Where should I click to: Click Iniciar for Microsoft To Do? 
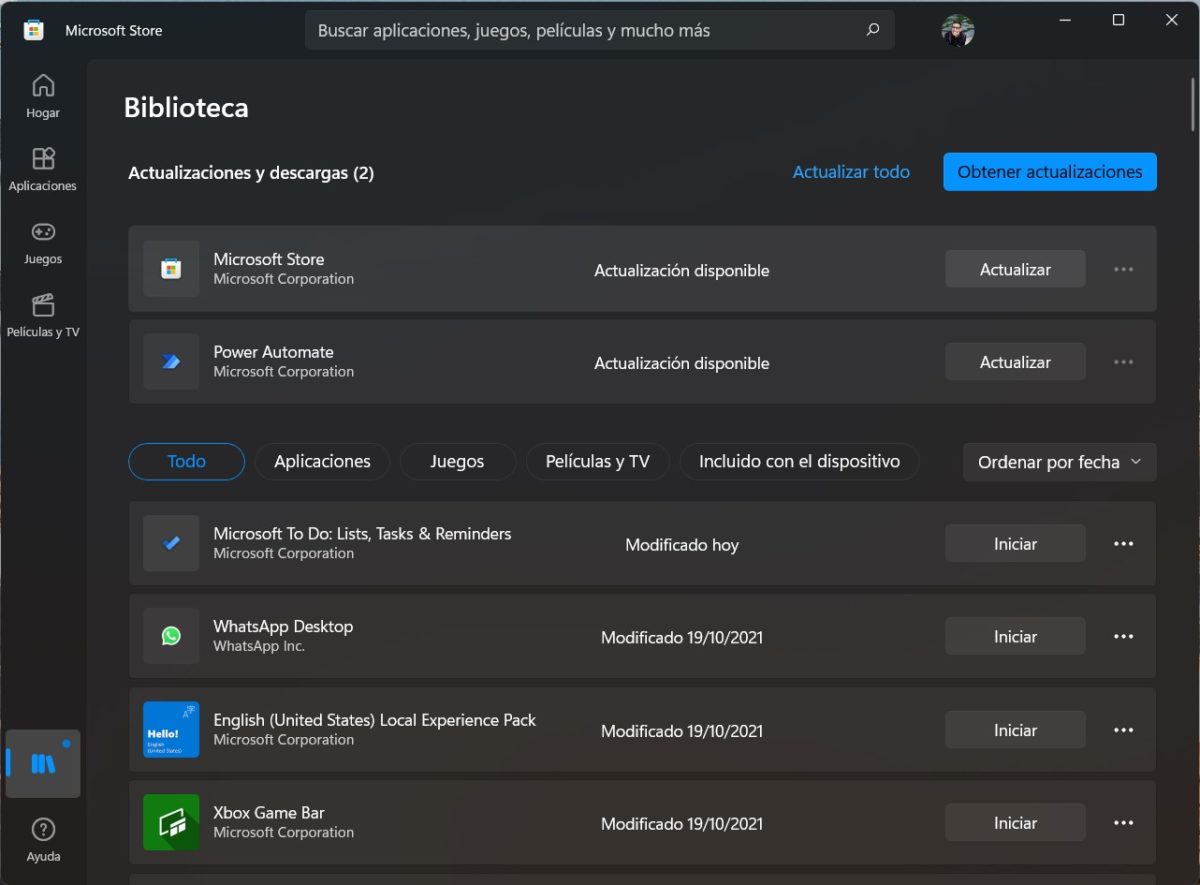tap(1015, 544)
